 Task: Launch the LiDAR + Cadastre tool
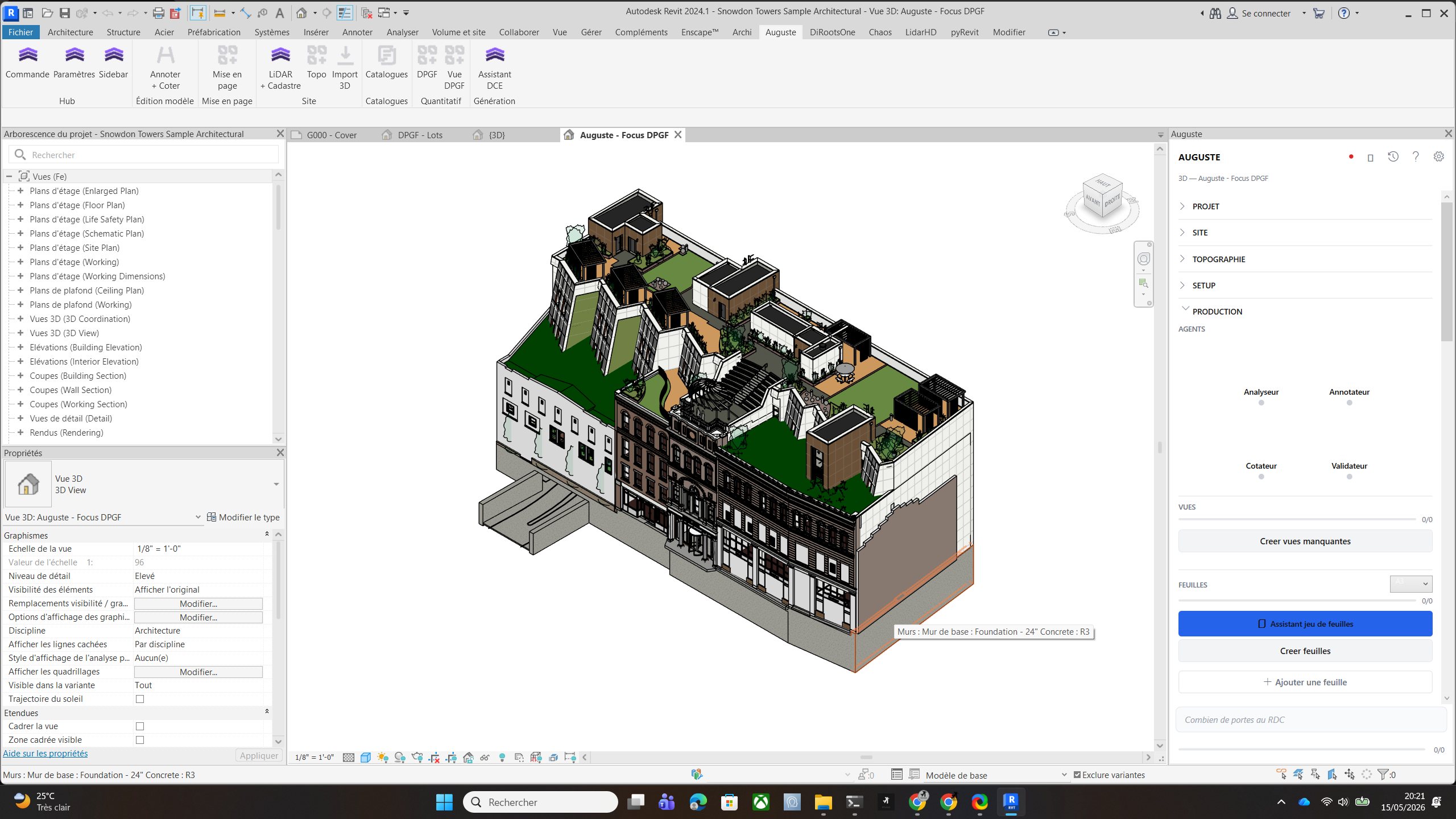(280, 68)
